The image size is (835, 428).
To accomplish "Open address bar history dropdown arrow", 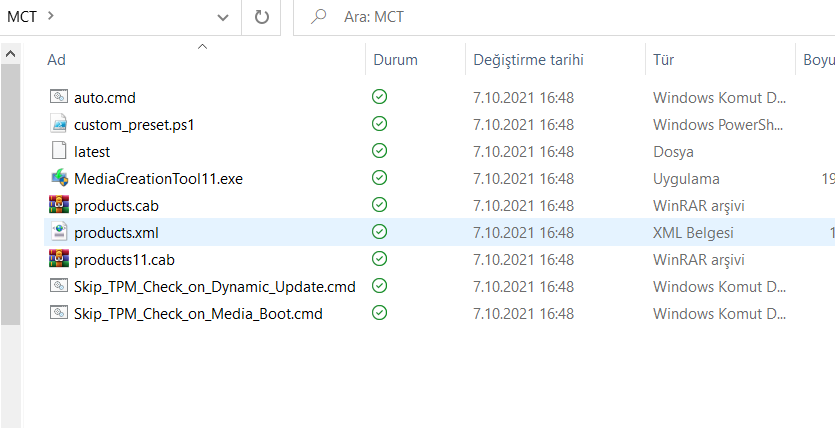I will (222, 17).
